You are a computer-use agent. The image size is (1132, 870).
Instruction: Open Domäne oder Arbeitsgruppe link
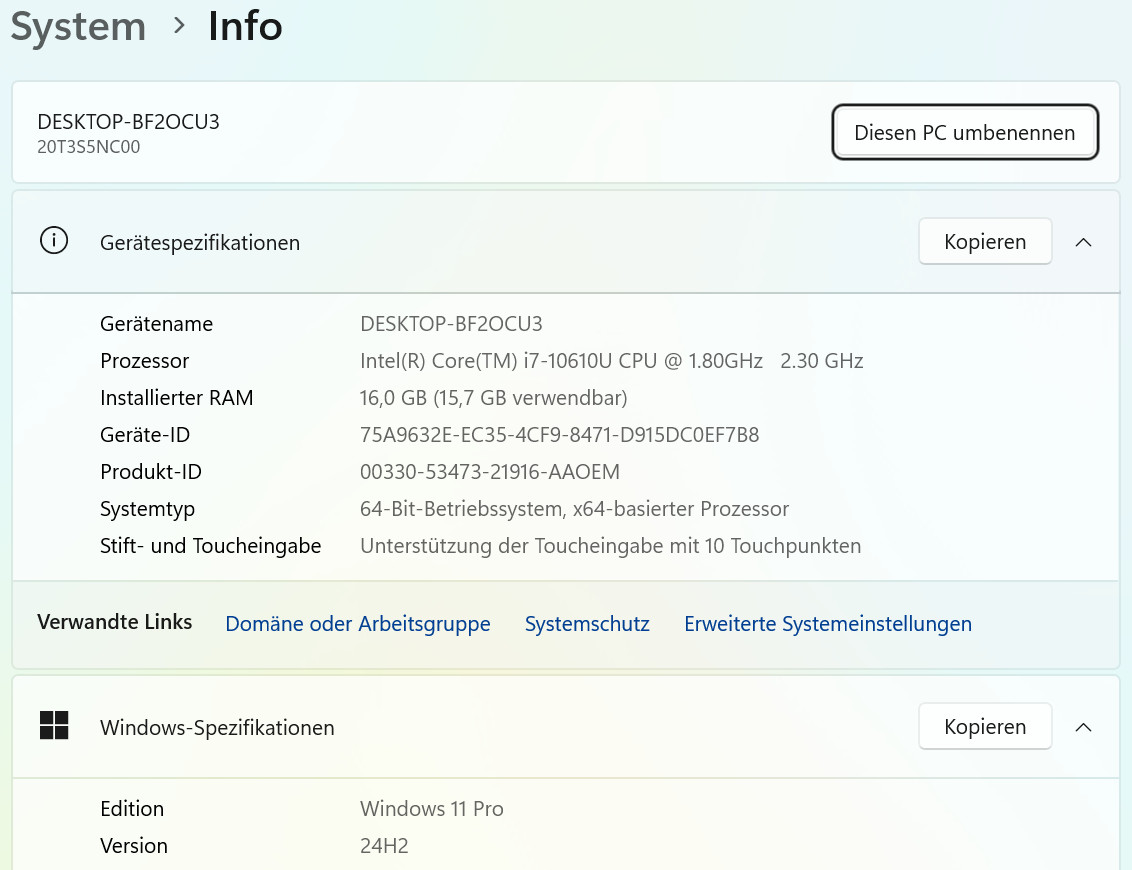358,624
